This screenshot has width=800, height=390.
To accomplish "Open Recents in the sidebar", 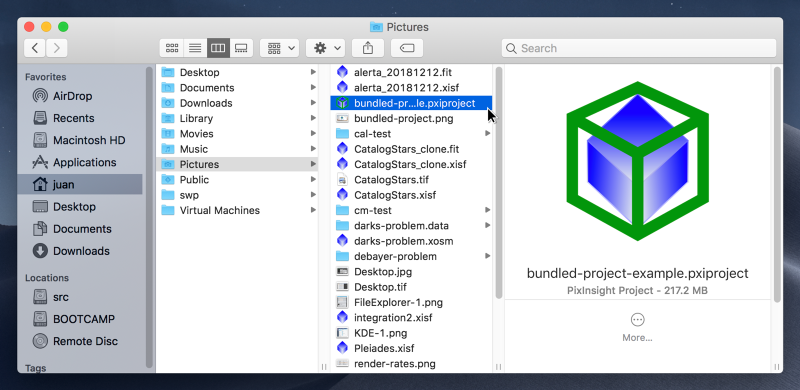I will pyautogui.click(x=80, y=118).
